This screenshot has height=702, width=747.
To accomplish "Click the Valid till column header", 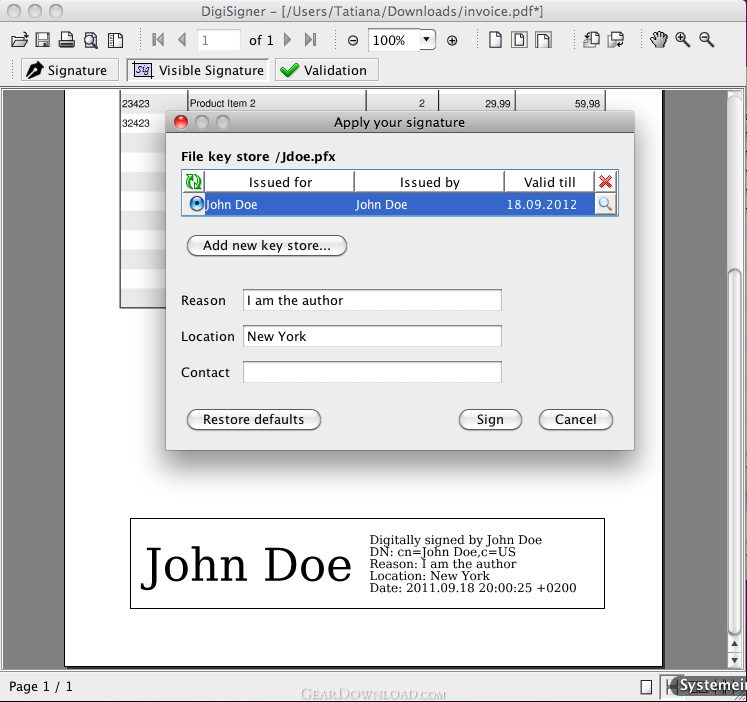I will 549,182.
